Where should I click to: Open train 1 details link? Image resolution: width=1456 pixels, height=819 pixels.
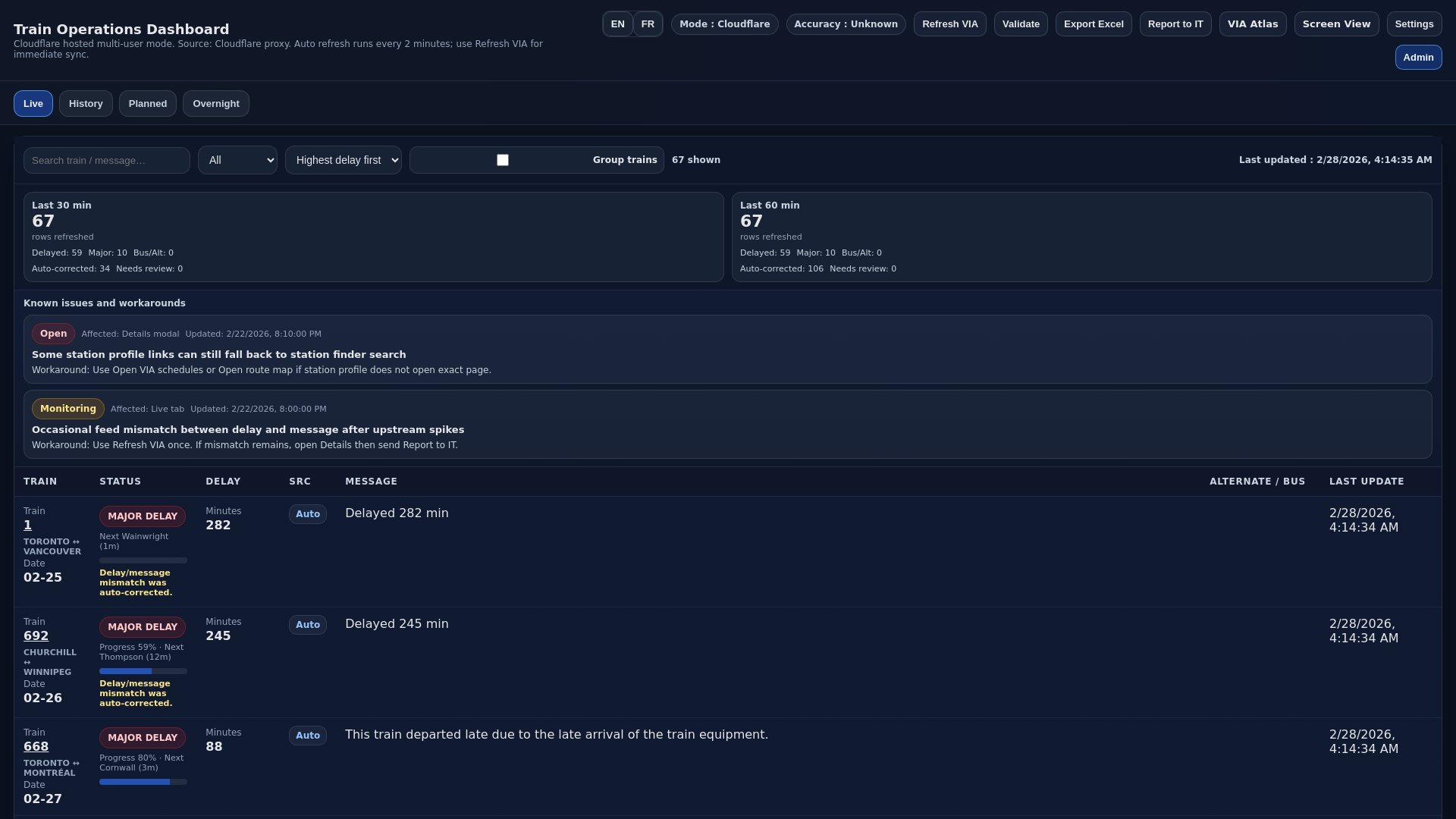click(28, 526)
